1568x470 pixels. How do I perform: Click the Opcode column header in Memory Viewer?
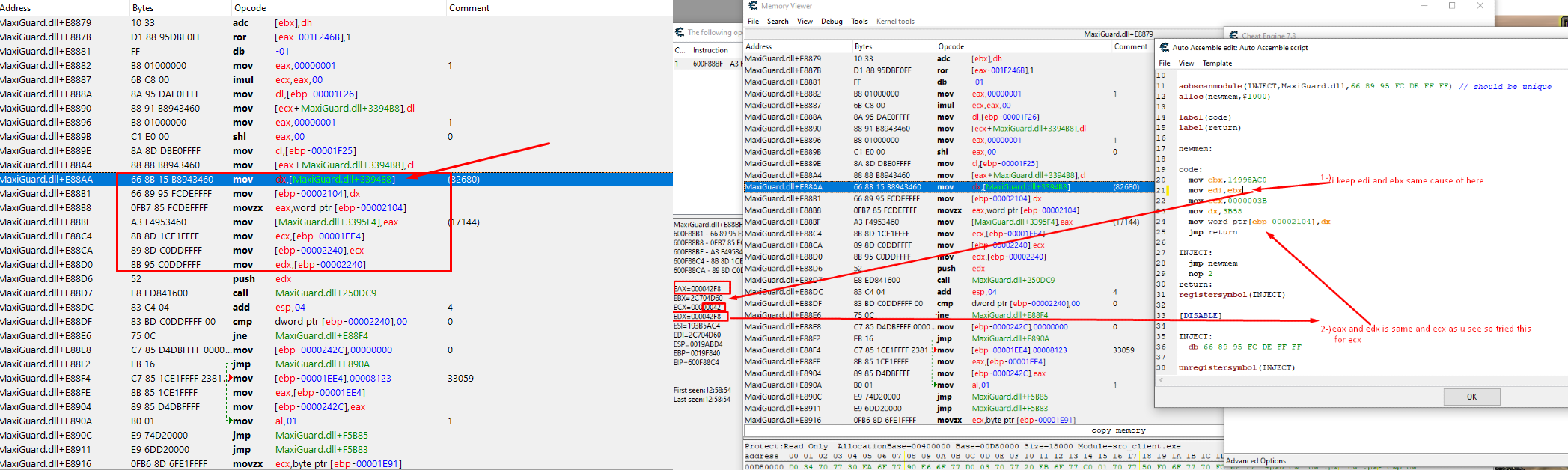[x=951, y=46]
